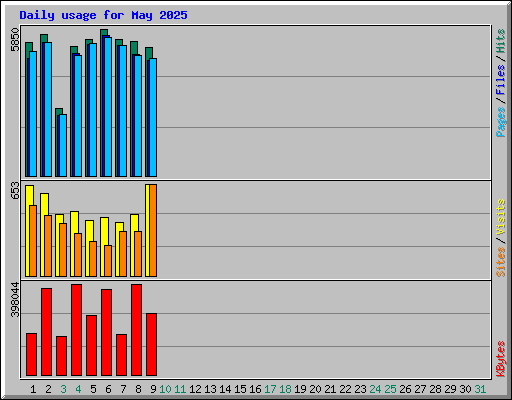Select the red KBytes bar for day 2

[x=46, y=332]
